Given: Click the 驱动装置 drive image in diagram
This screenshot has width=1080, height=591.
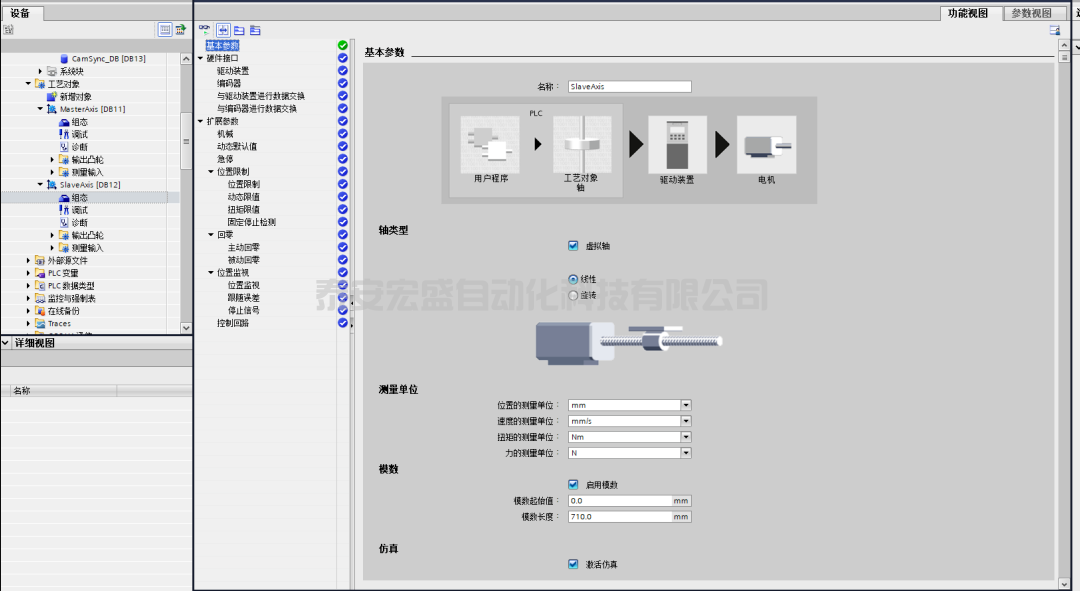Looking at the screenshot, I should pyautogui.click(x=677, y=145).
